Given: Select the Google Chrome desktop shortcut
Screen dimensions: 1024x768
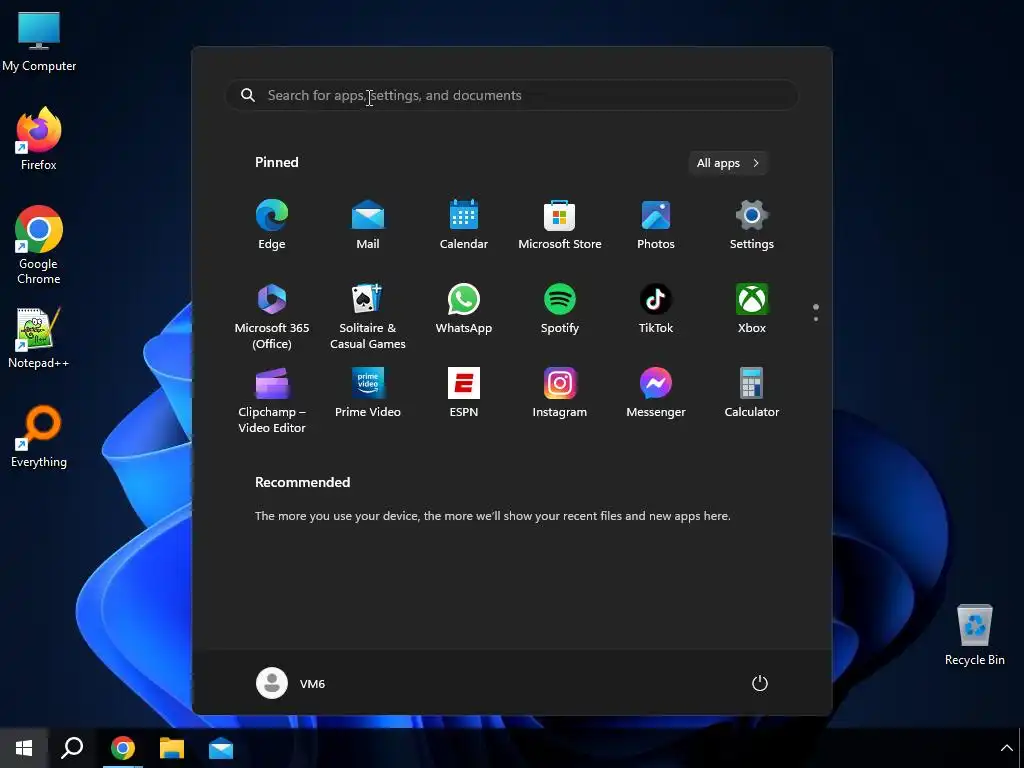Looking at the screenshot, I should (x=39, y=245).
